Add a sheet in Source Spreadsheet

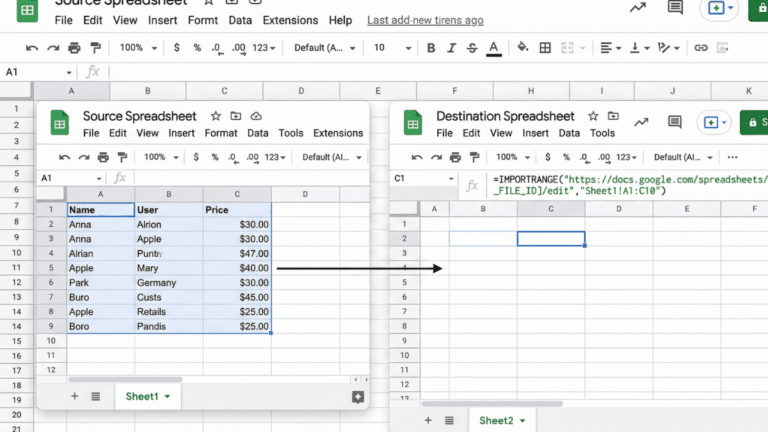click(x=74, y=396)
